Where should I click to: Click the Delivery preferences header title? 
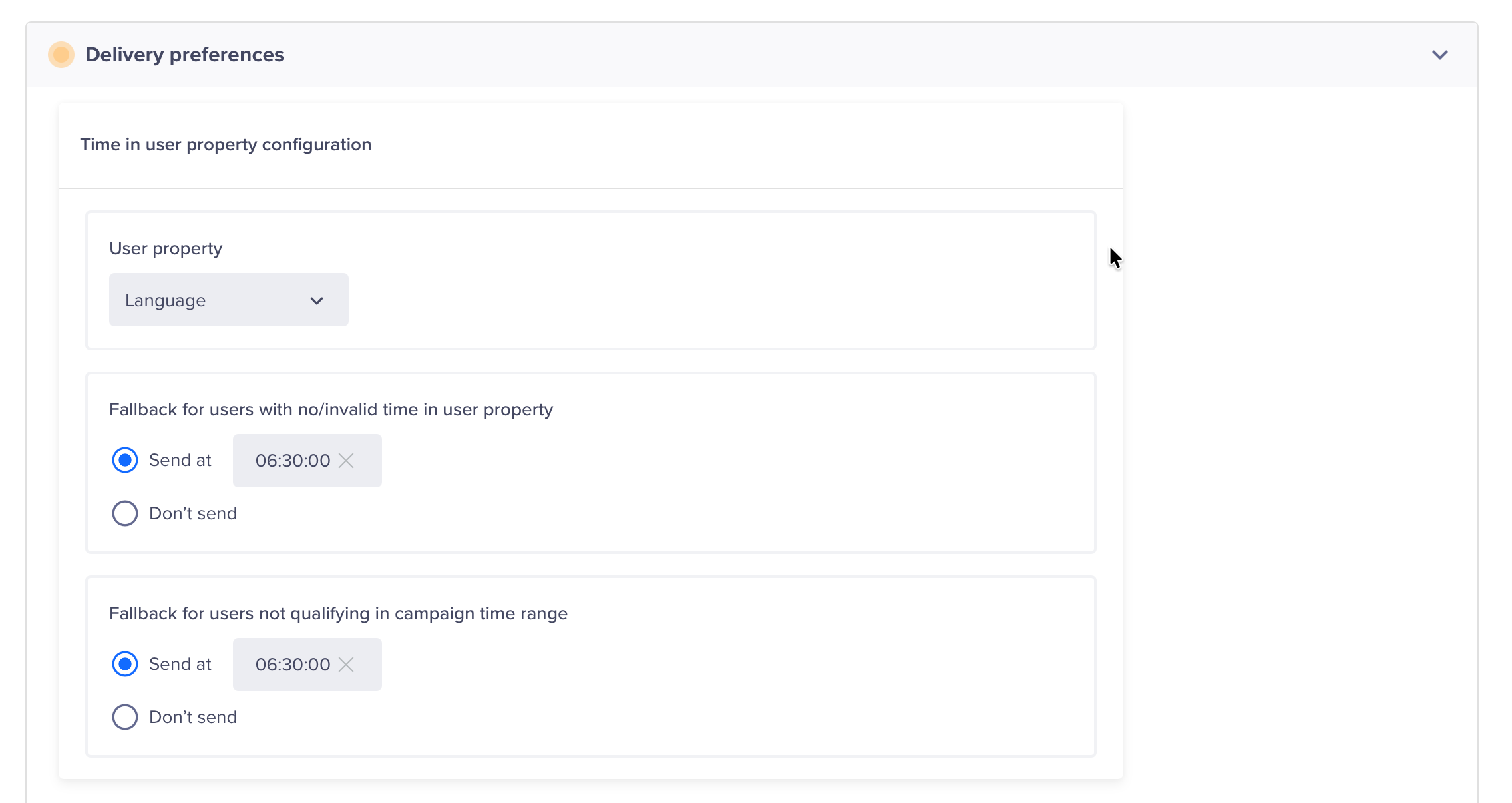(x=184, y=55)
